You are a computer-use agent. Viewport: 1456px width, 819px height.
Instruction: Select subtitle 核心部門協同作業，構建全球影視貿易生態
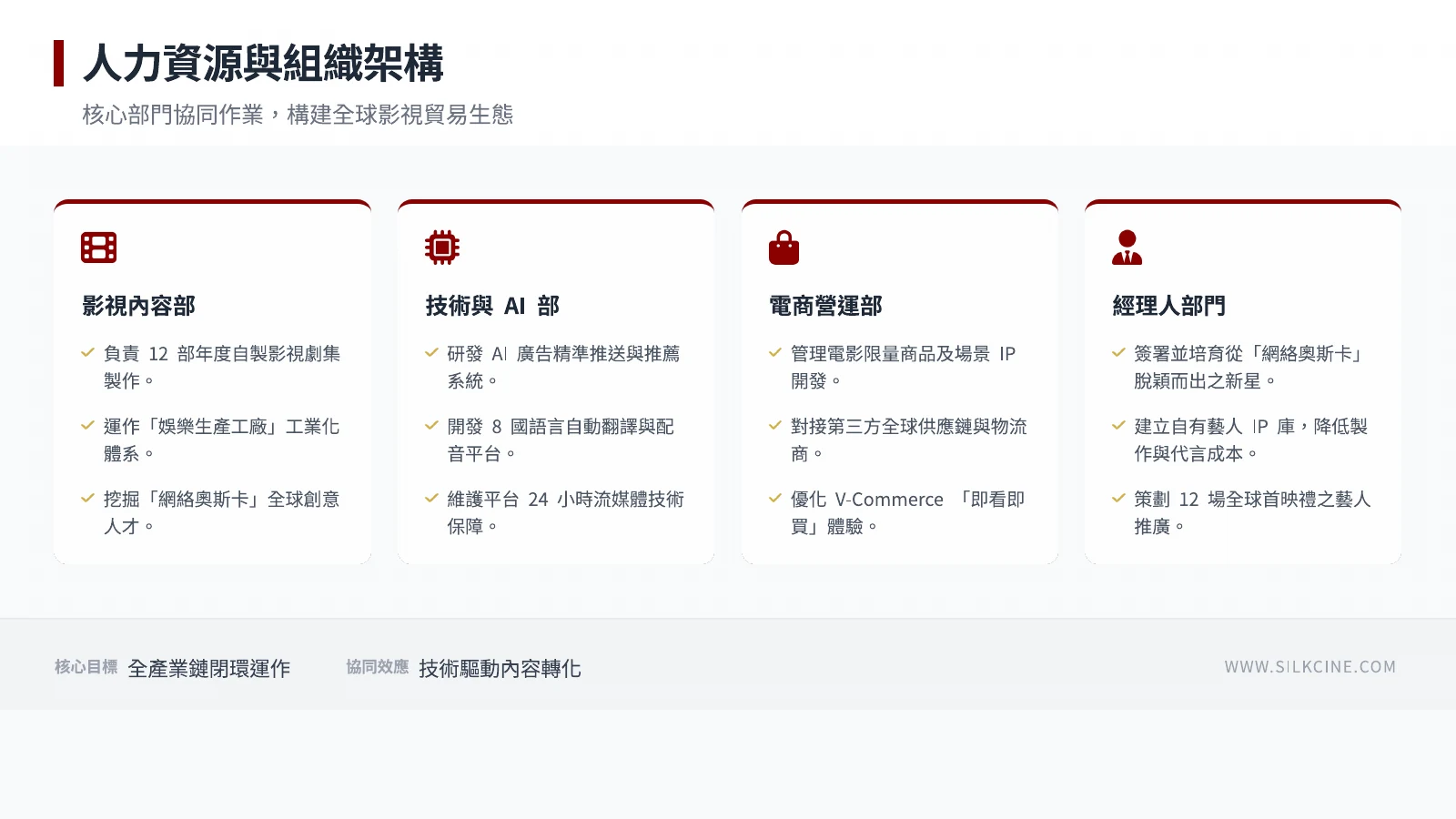(298, 115)
